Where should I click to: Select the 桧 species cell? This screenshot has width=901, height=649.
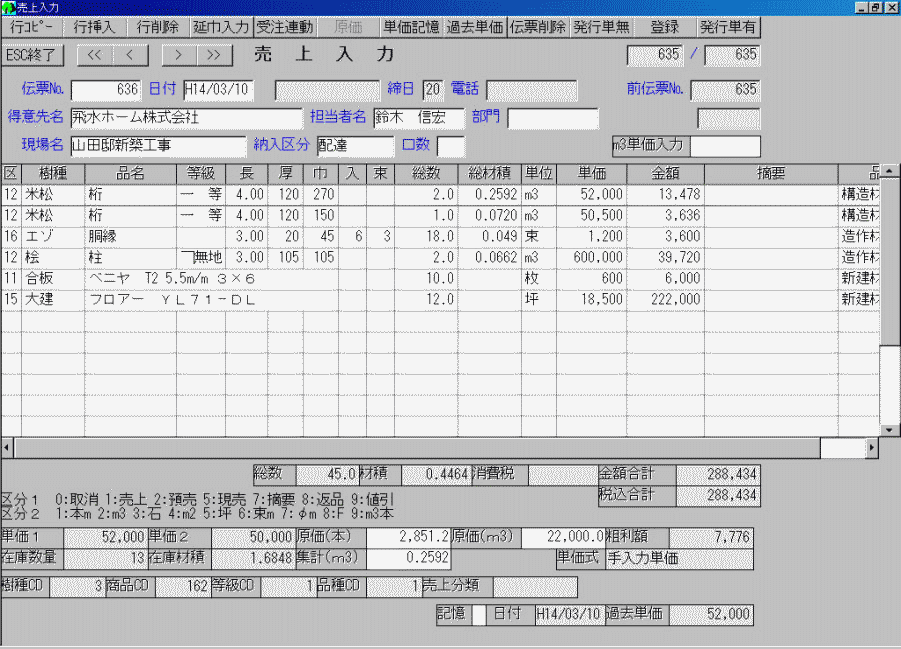pyautogui.click(x=53, y=258)
